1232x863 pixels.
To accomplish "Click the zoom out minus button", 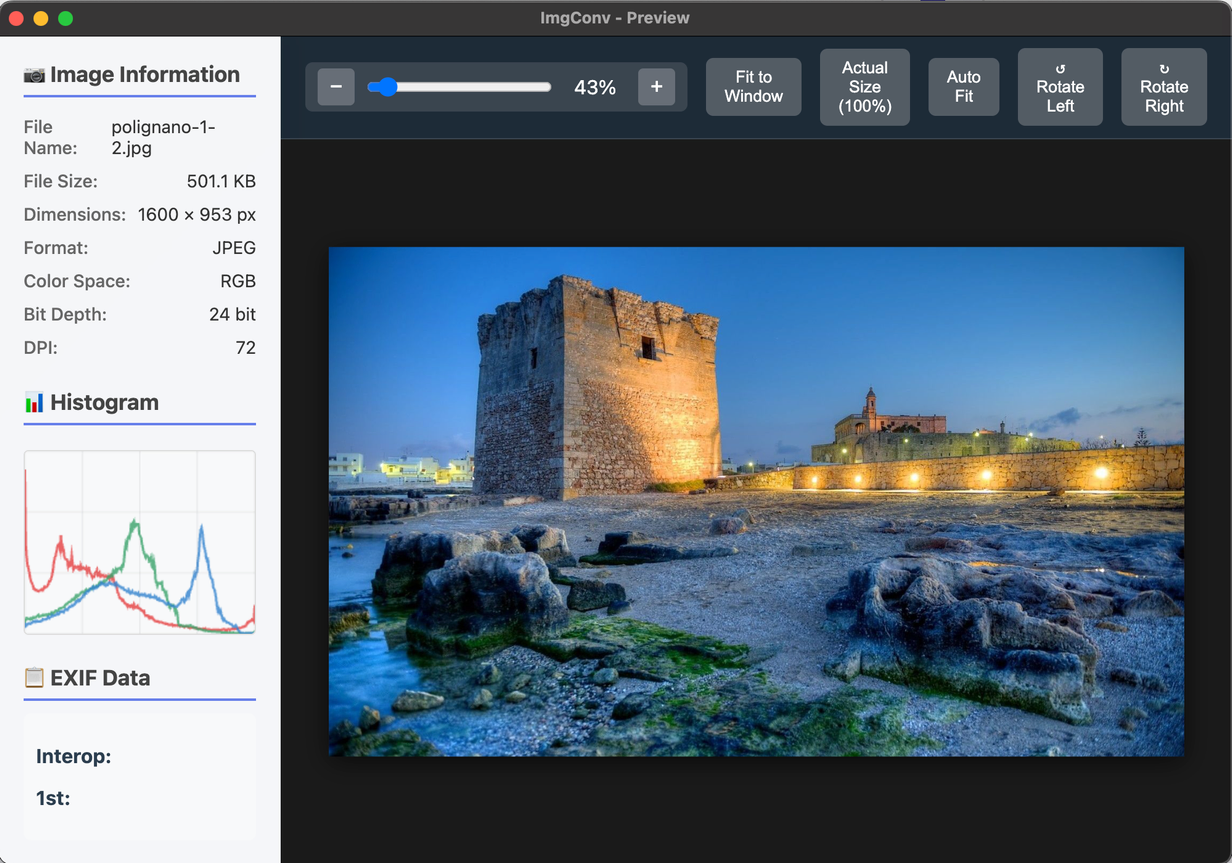I will (336, 87).
